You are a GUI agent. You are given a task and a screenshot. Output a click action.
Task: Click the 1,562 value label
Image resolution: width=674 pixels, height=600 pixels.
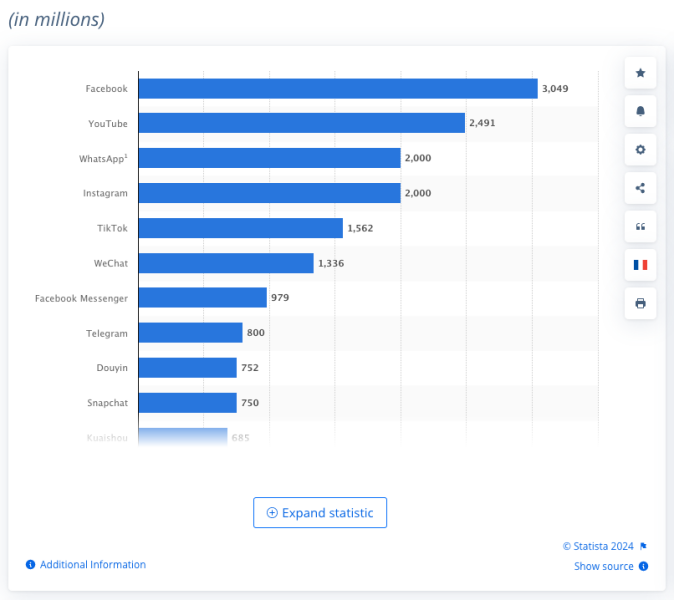click(x=360, y=228)
